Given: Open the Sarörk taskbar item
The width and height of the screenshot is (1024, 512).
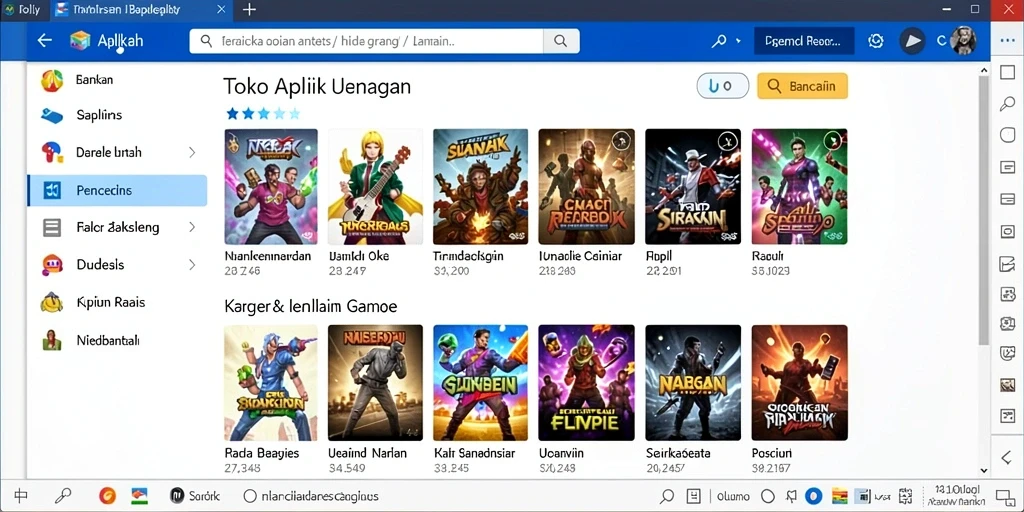Looking at the screenshot, I should pyautogui.click(x=195, y=496).
